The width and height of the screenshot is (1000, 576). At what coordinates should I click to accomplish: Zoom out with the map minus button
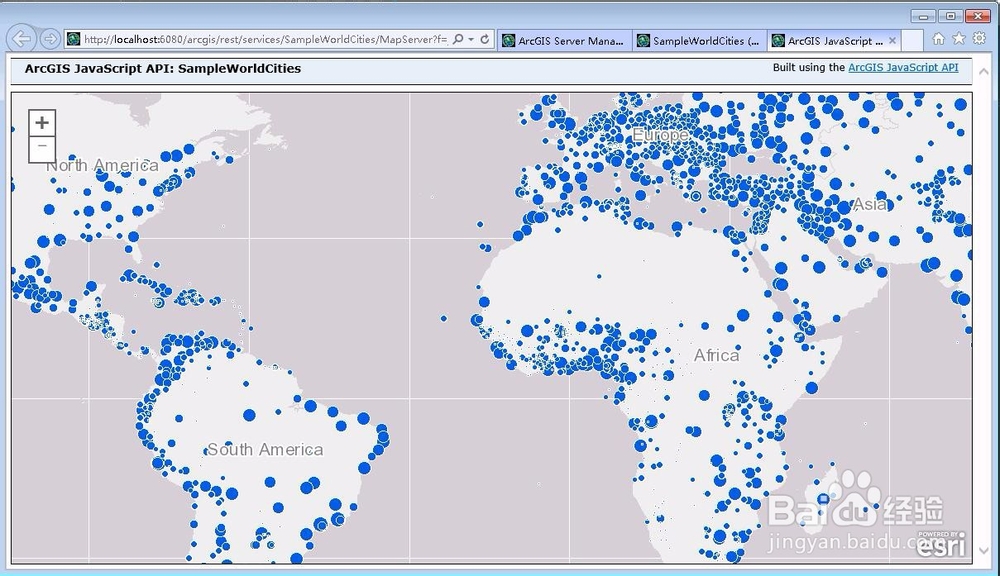coord(42,149)
